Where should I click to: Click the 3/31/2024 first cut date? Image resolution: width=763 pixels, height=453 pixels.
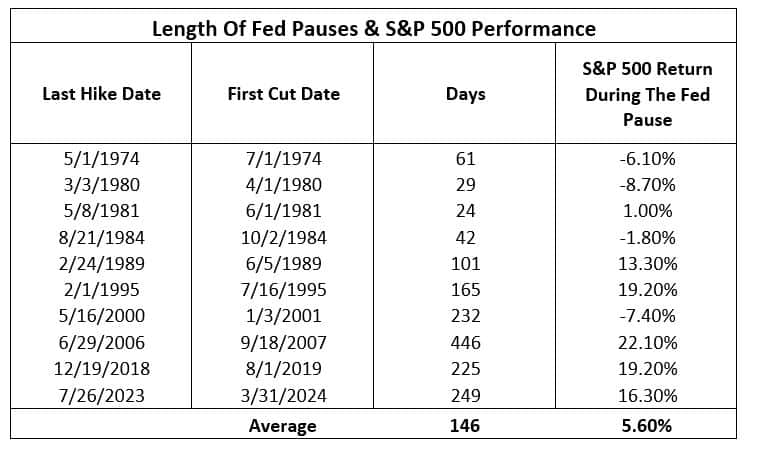click(x=284, y=396)
